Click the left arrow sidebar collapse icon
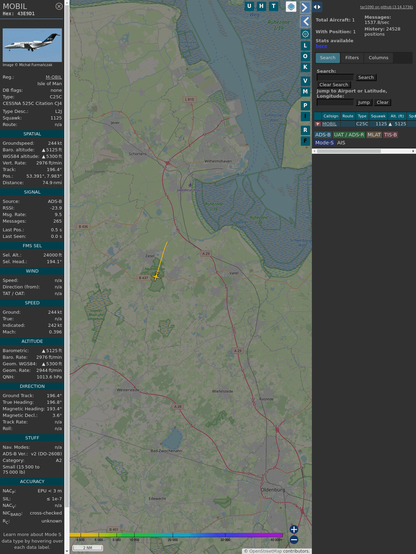Screen dimensions: 416x554 click(305, 22)
